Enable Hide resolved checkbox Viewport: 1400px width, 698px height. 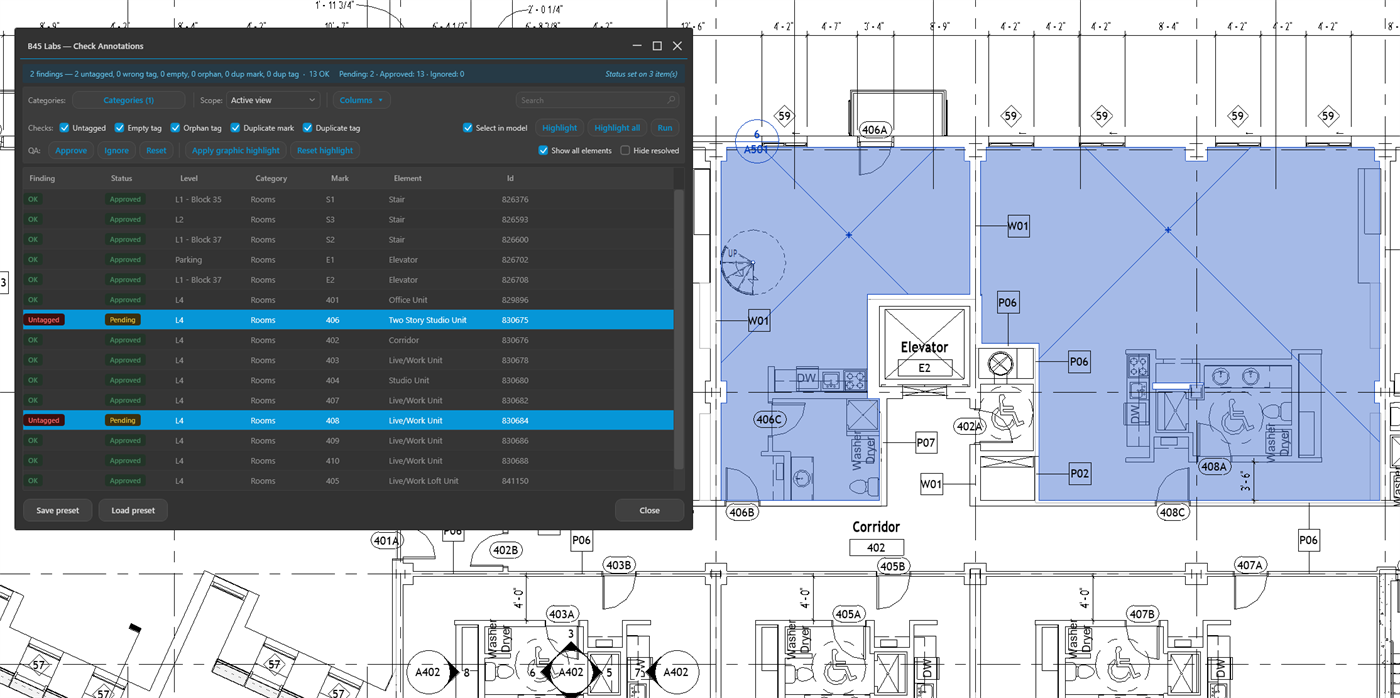point(625,151)
